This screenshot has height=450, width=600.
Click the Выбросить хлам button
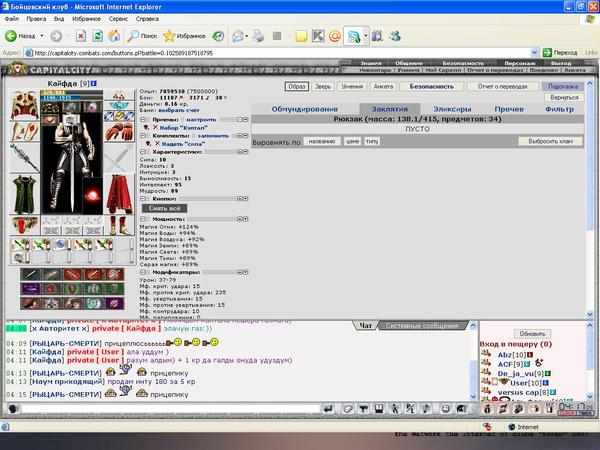(551, 141)
